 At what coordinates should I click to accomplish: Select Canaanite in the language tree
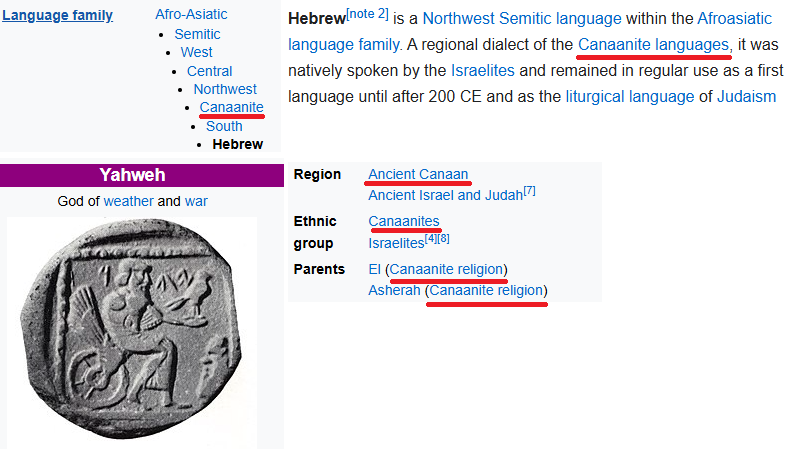tap(231, 107)
